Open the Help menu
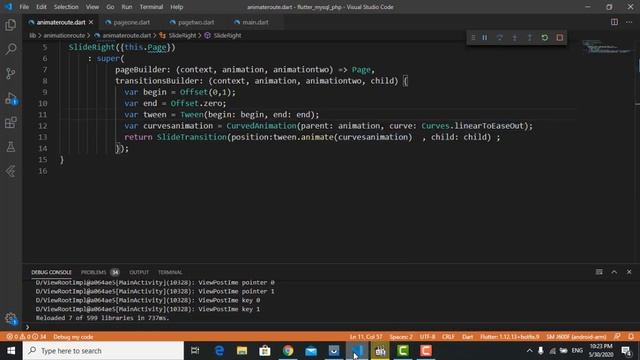Screen dimensions: 640x360 pyautogui.click(x=177, y=7)
